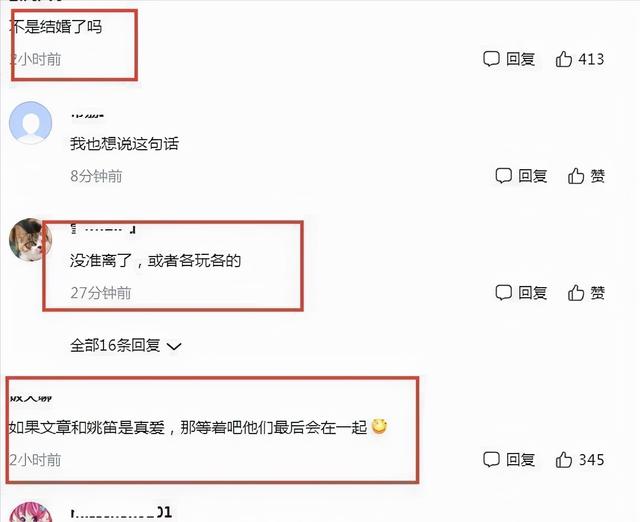The width and height of the screenshot is (640, 522).
Task: Click the comment text '如果文章和姚笛是真爱'
Action: click(x=87, y=428)
